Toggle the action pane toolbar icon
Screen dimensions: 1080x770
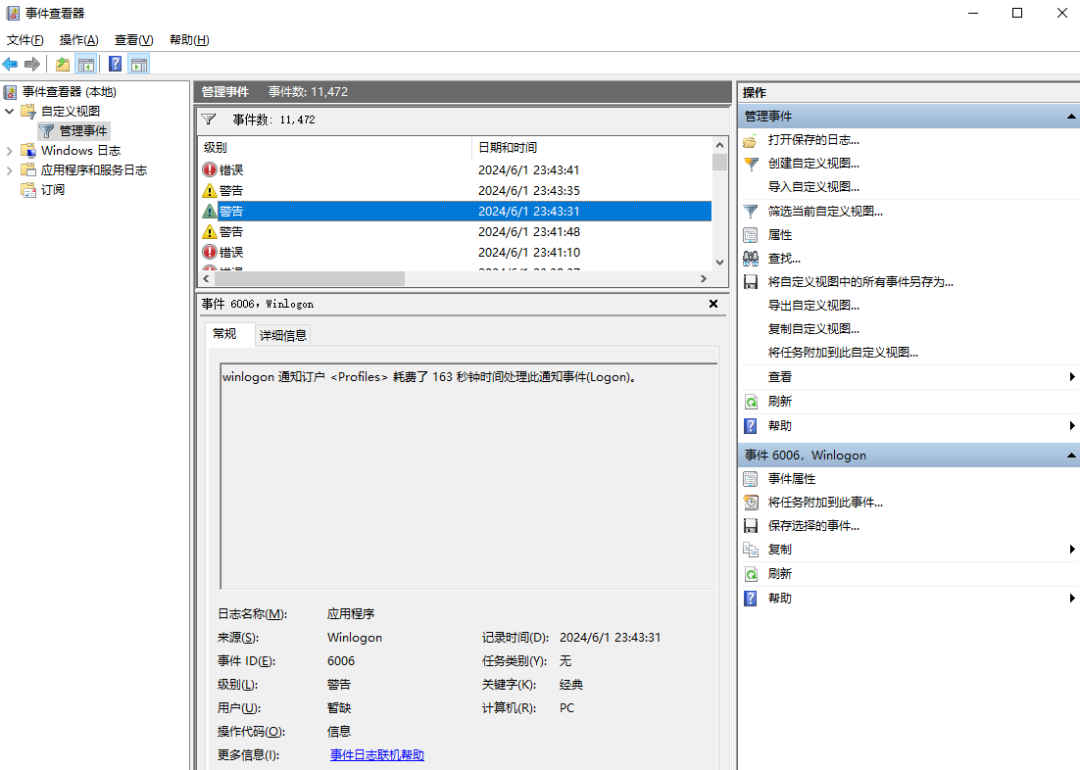pos(139,65)
